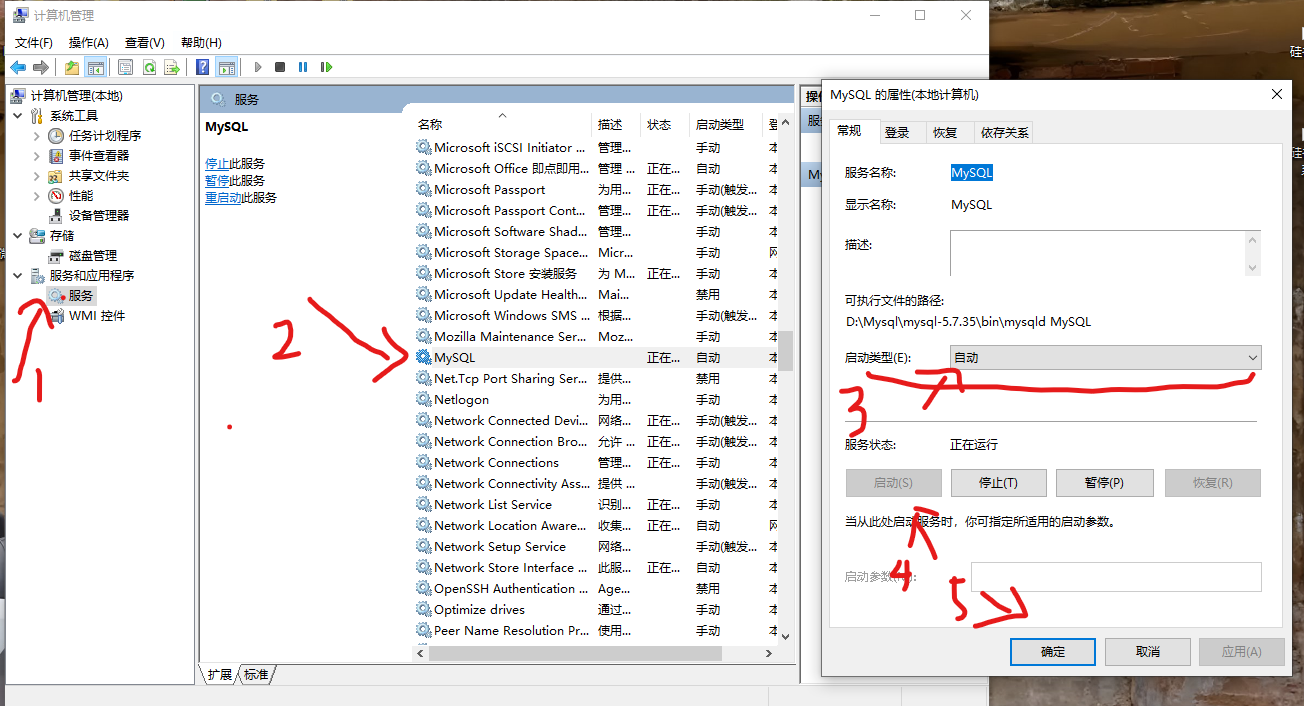Collapse the 存储 tree node

click(x=18, y=235)
